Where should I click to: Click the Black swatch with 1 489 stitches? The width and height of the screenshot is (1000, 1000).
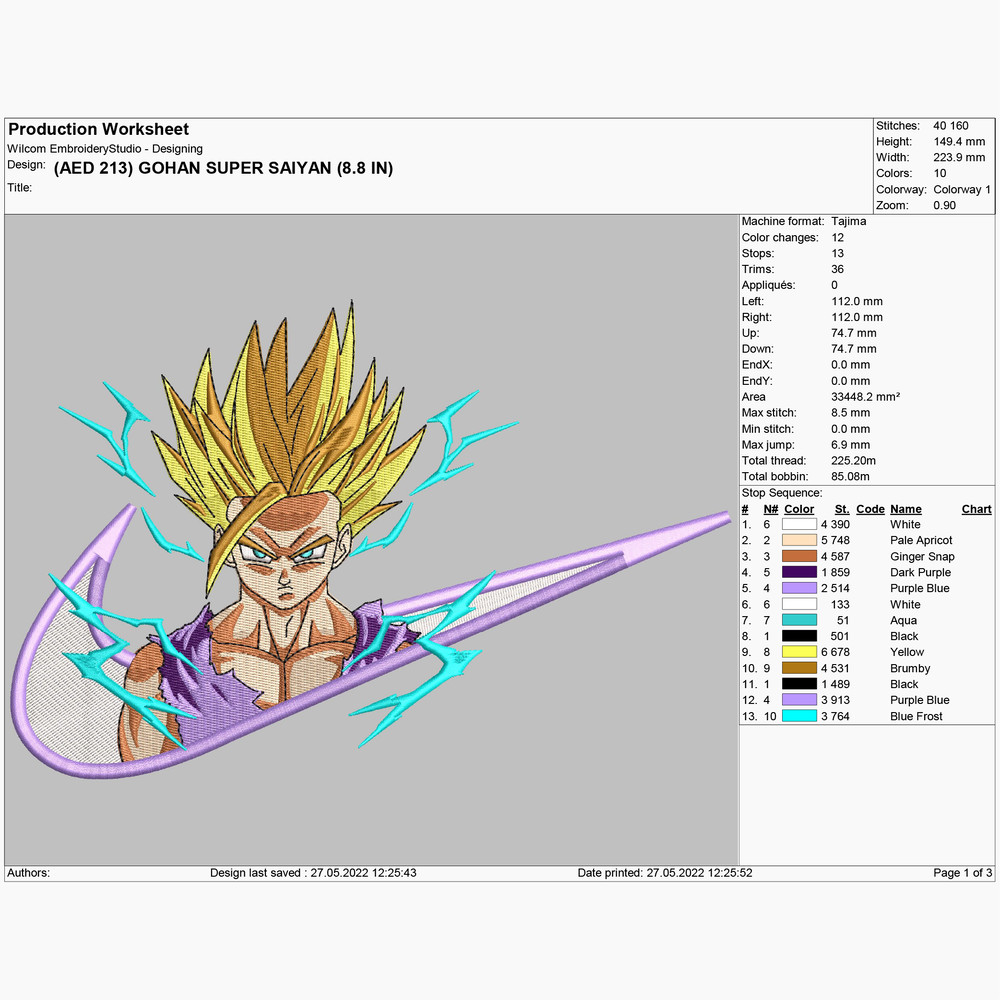click(x=799, y=684)
